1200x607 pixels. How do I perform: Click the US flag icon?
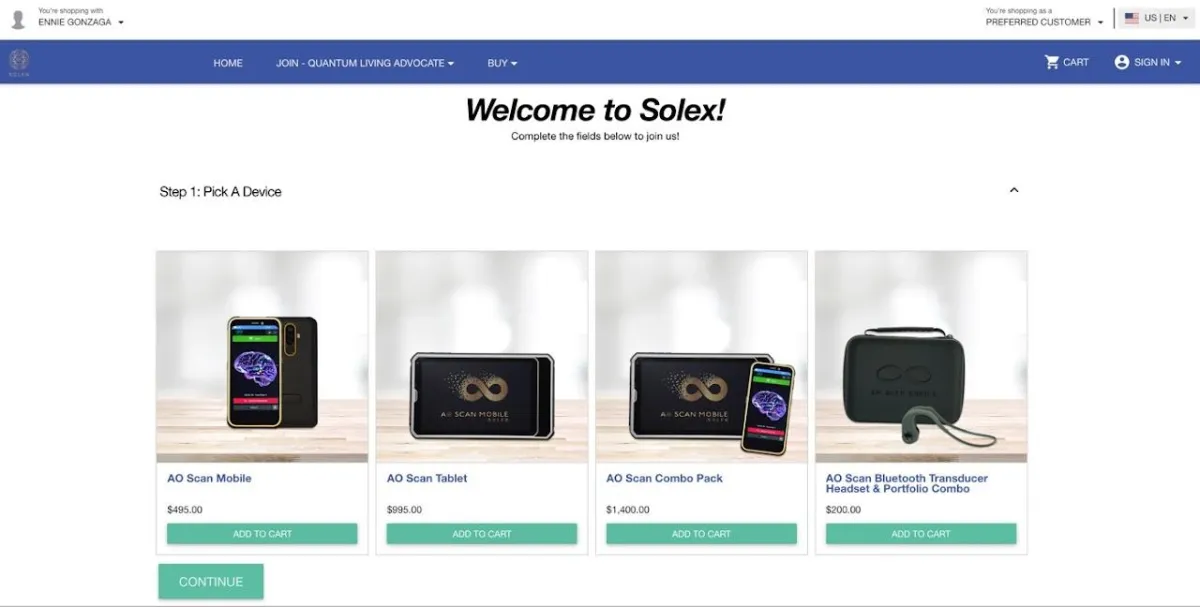[1132, 18]
